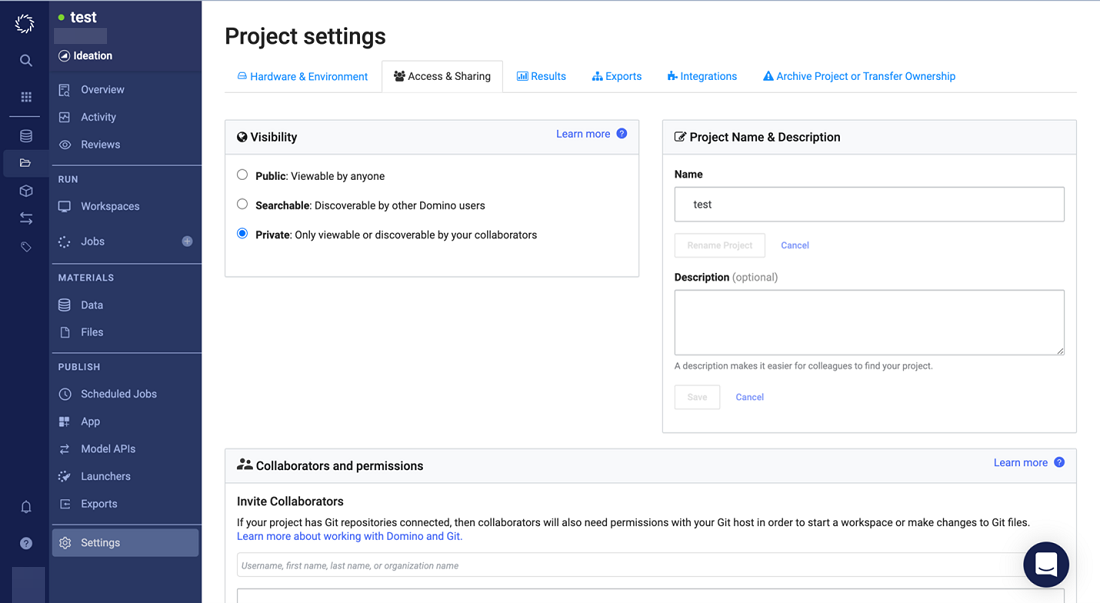Click the tag icon in the narrow rail
1100x603 pixels.
26,247
